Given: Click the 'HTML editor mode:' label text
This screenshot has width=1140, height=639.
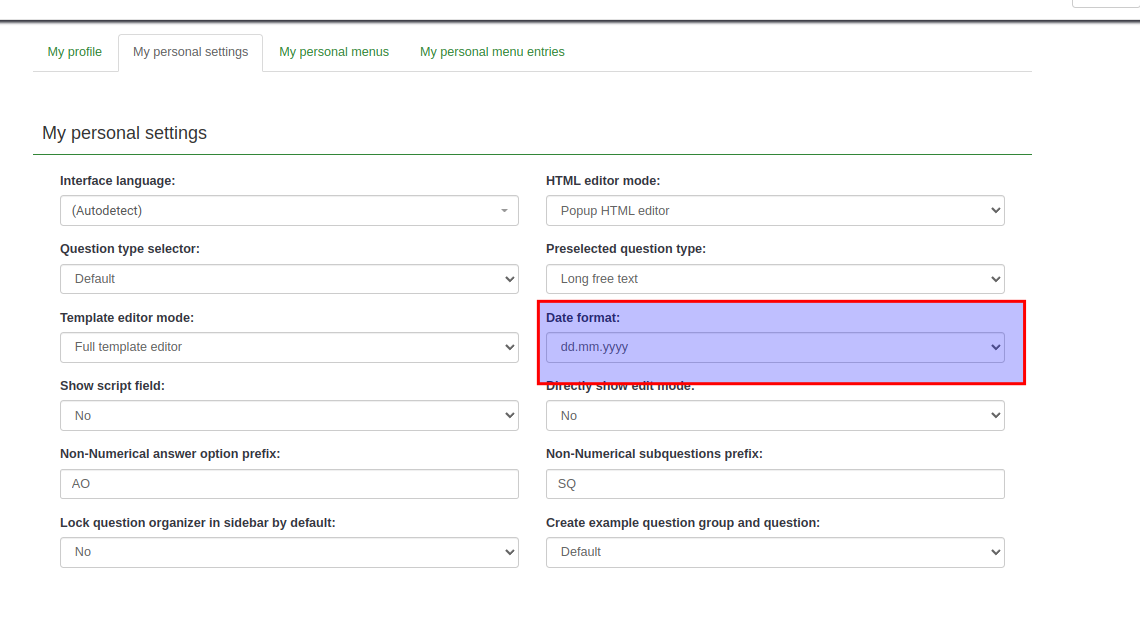Looking at the screenshot, I should [603, 181].
